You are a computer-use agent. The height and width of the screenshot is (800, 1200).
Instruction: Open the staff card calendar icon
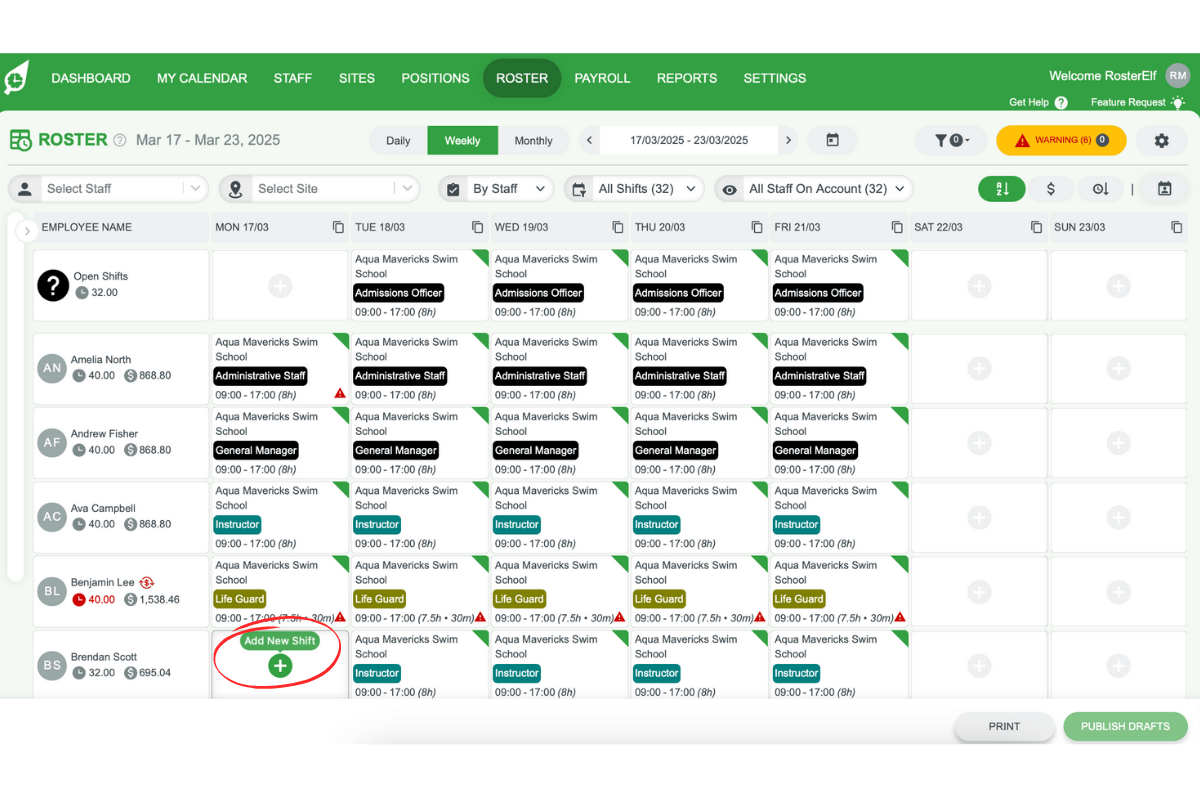coord(1164,188)
